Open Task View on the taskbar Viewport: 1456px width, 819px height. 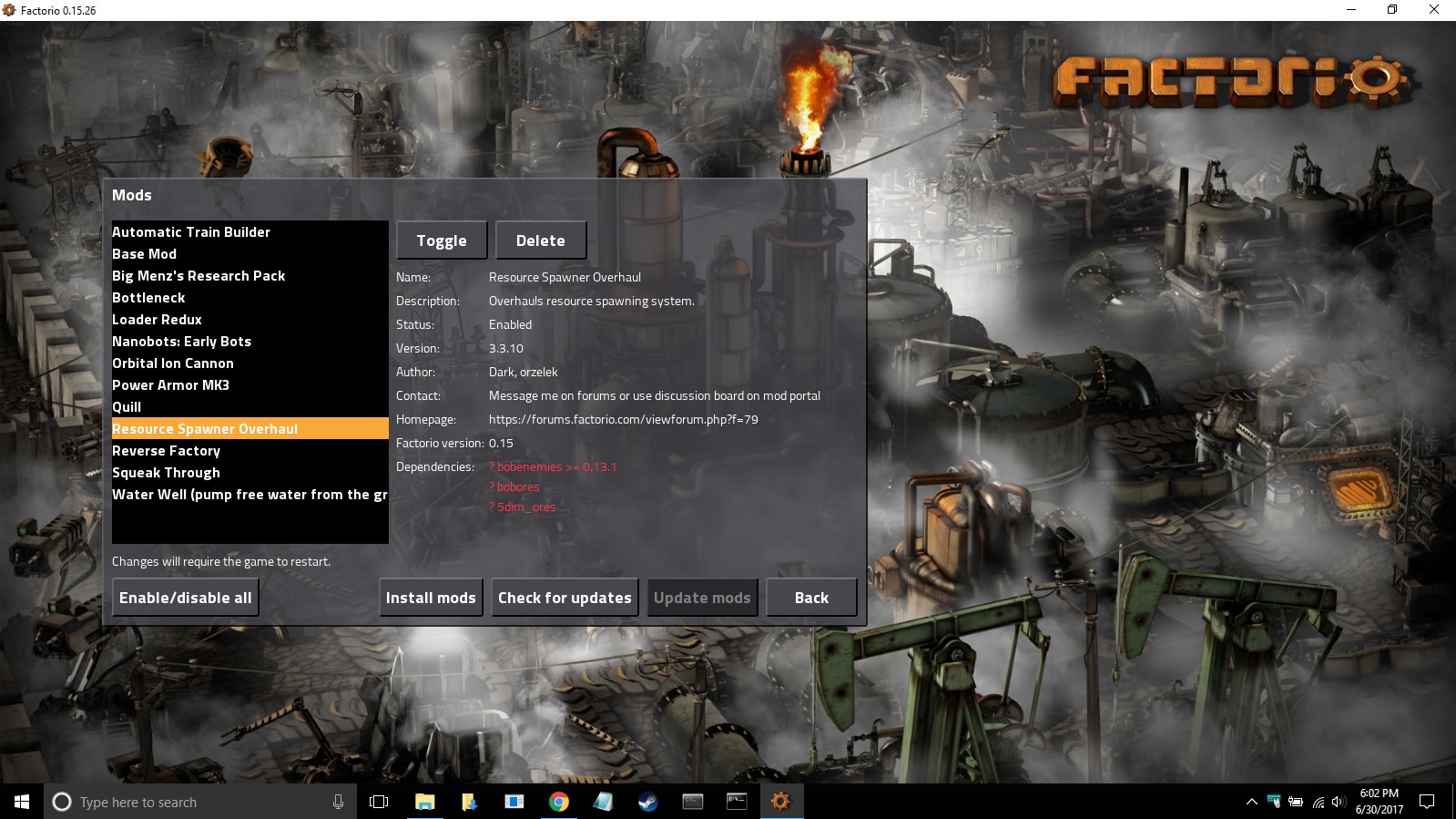tap(379, 802)
